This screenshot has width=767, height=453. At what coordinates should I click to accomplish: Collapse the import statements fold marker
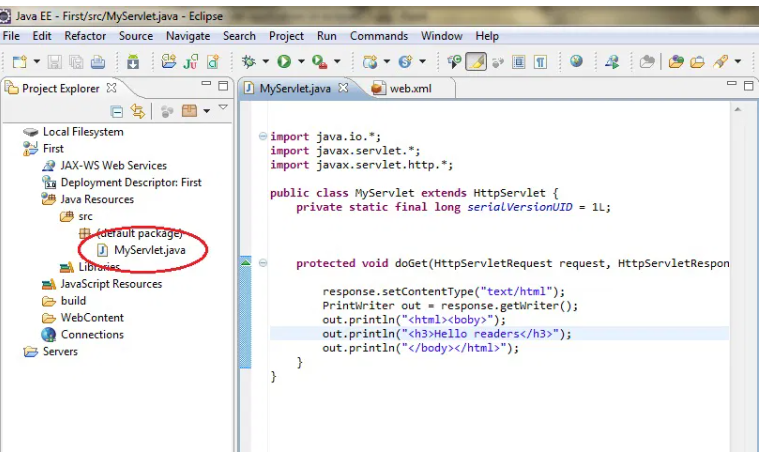[262, 136]
